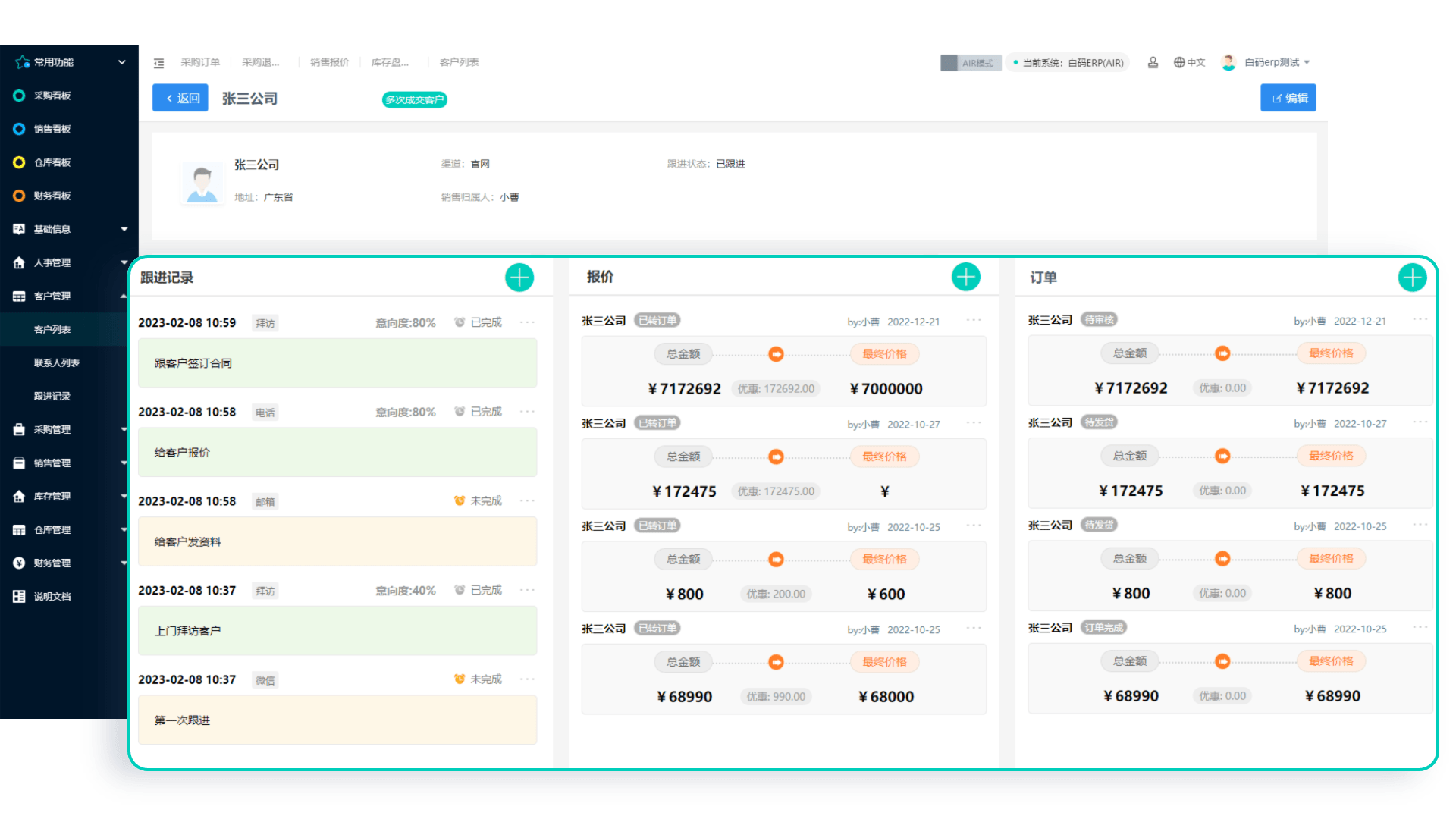Open more options for 跟客户签订合同 record

tap(527, 322)
